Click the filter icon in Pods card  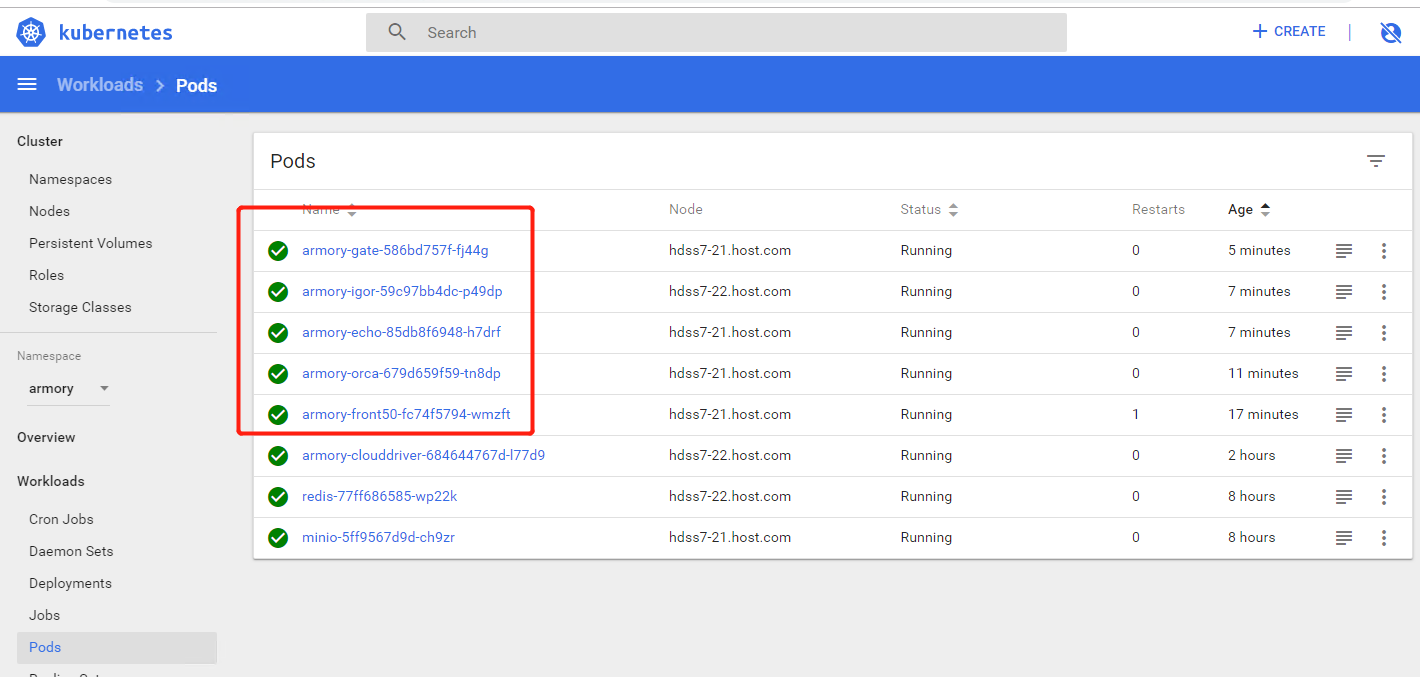click(1376, 161)
